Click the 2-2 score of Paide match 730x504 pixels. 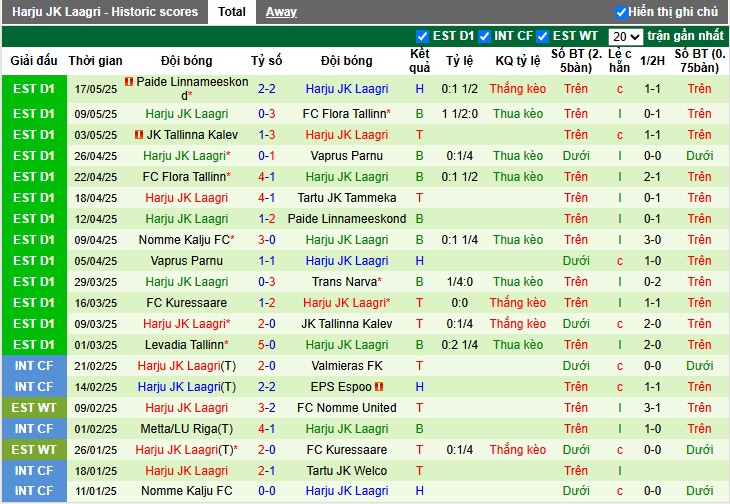click(x=267, y=89)
